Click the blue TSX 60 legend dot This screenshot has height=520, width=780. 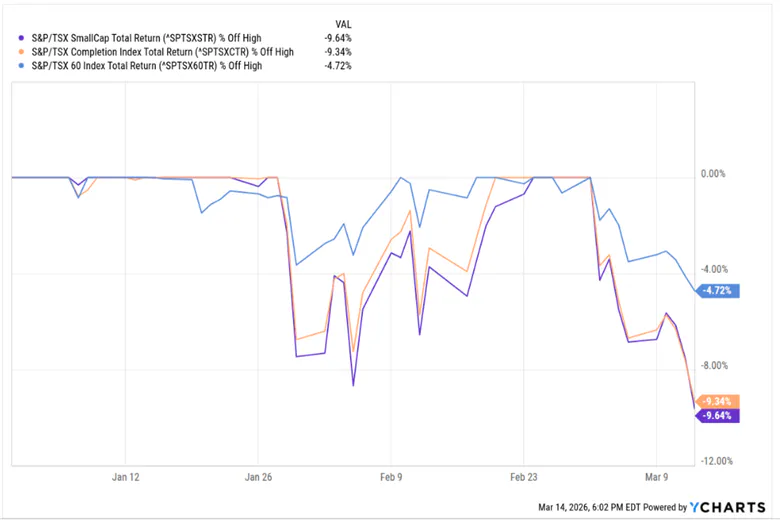pos(23,66)
